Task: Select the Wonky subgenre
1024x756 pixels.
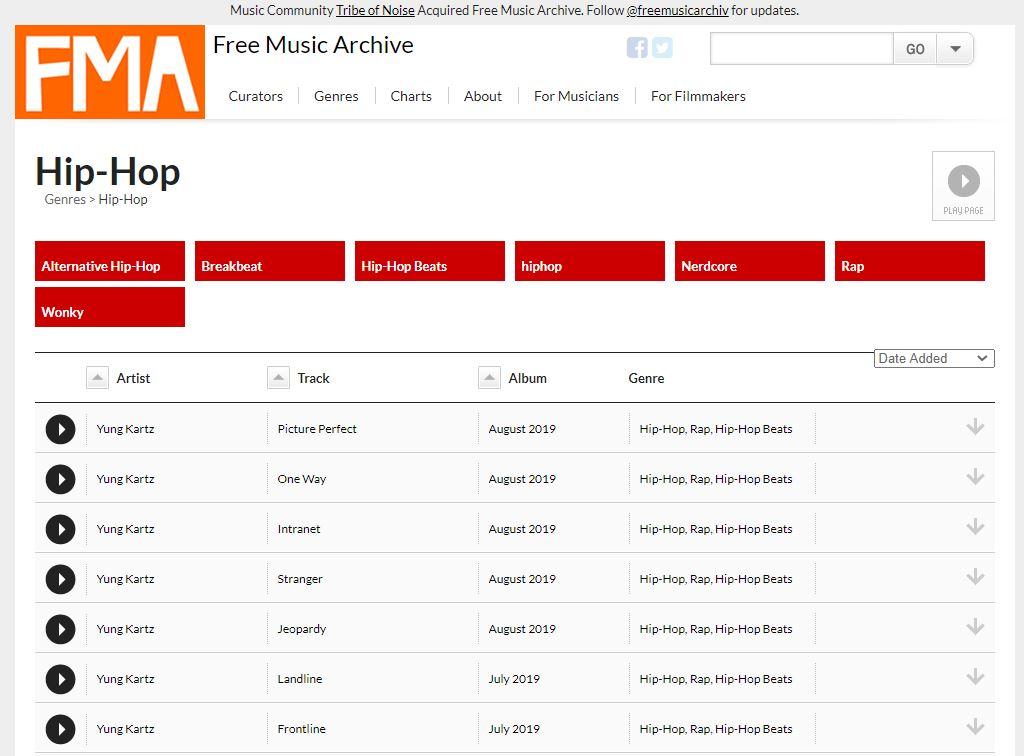Action: 110,307
